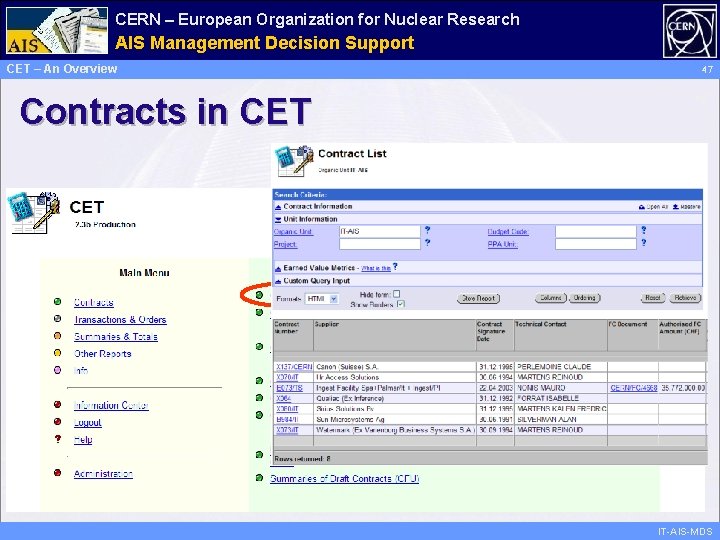720x540 pixels.
Task: Click the Open All icon
Action: [641, 207]
